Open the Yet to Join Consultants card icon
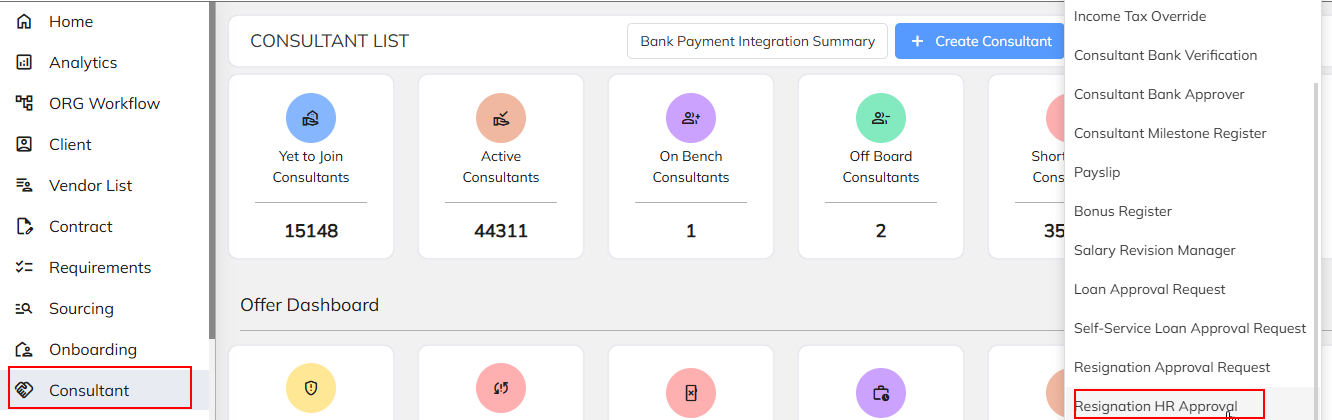1332x420 pixels. tap(311, 117)
